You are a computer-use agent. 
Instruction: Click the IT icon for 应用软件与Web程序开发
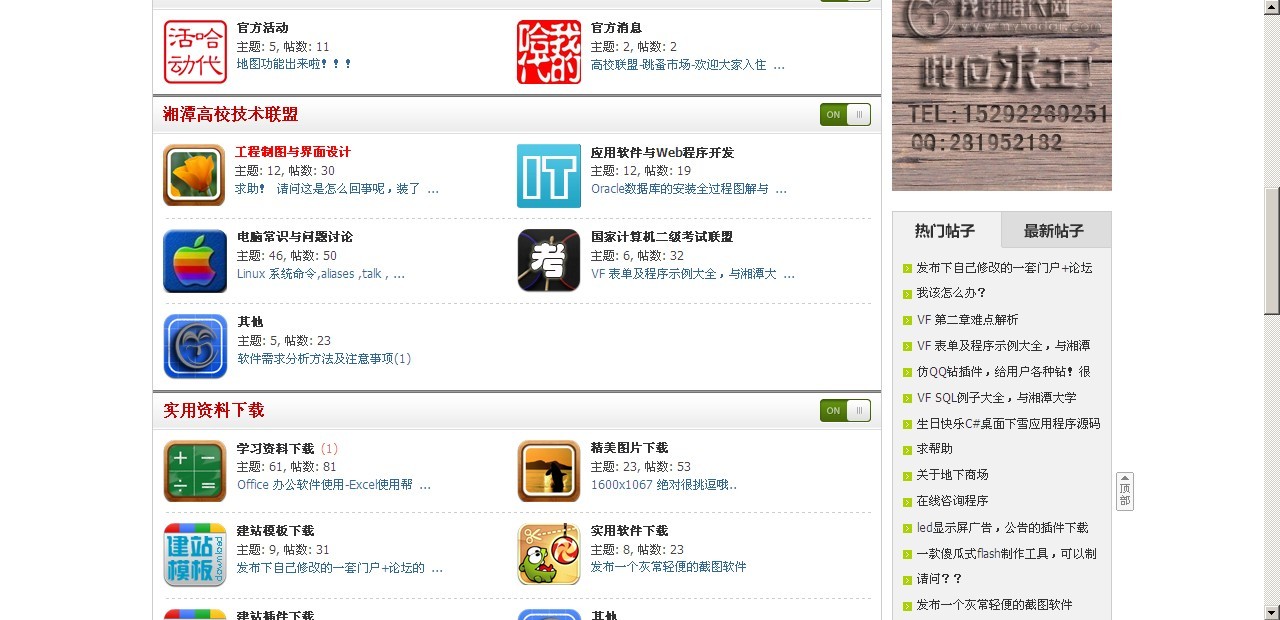click(x=548, y=175)
